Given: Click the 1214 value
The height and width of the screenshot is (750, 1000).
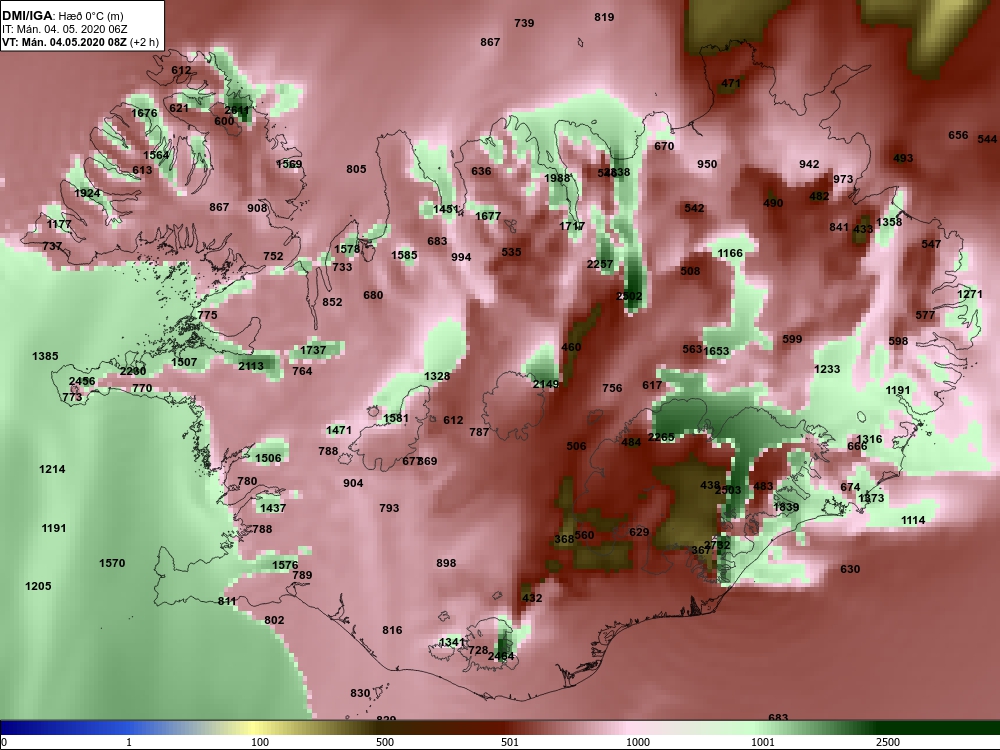Looking at the screenshot, I should click(52, 469).
